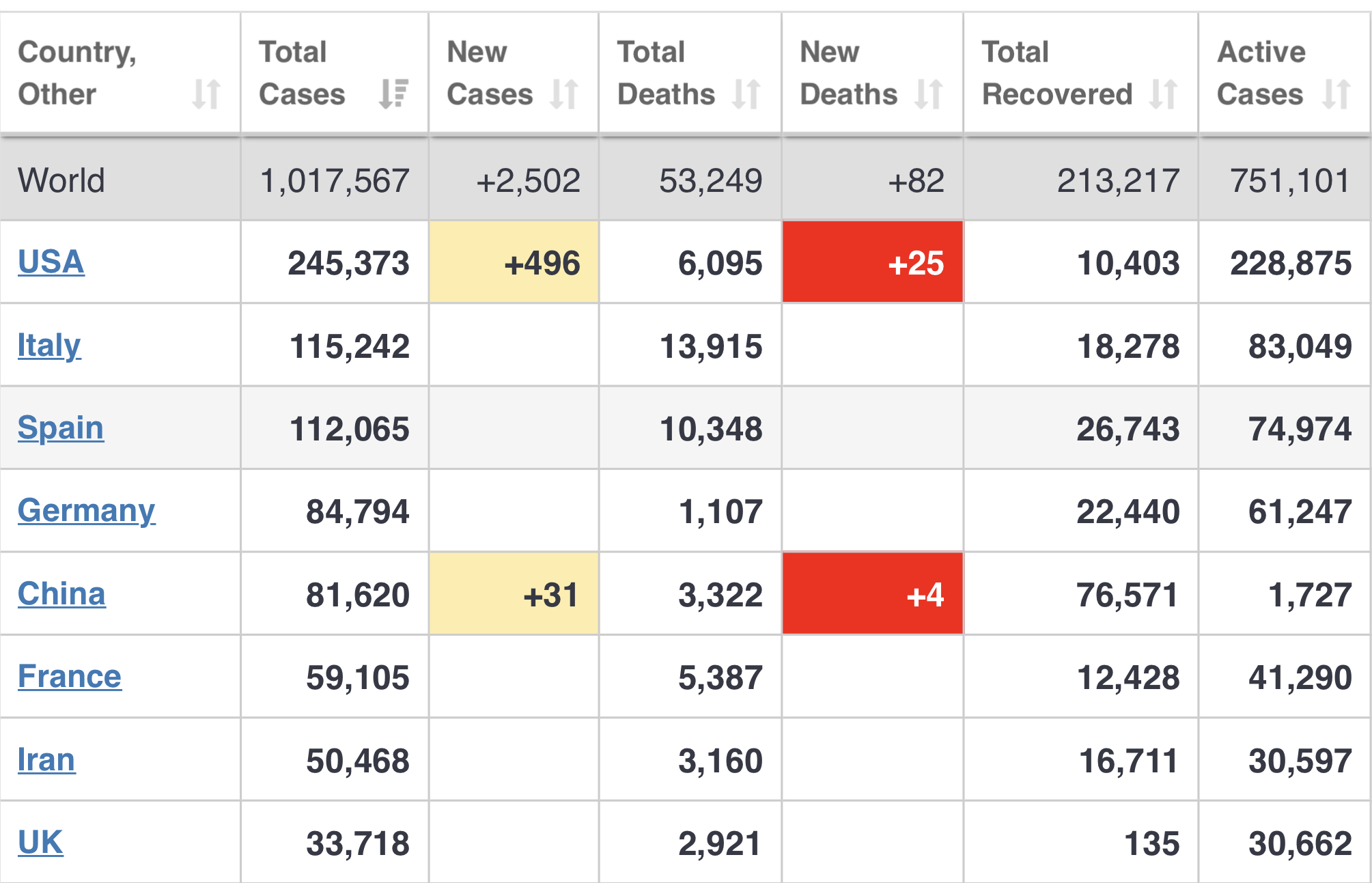Select Germany recovered 22,440
Image resolution: width=1372 pixels, height=883 pixels.
[1128, 512]
